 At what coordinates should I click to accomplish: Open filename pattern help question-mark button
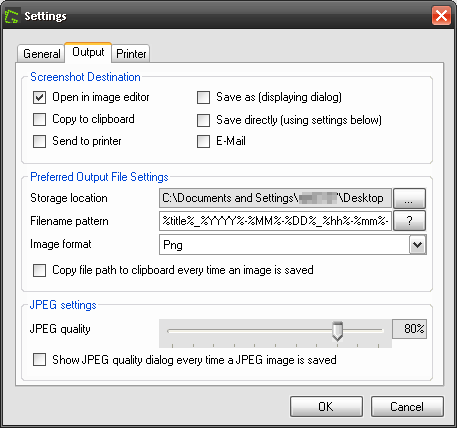point(409,221)
